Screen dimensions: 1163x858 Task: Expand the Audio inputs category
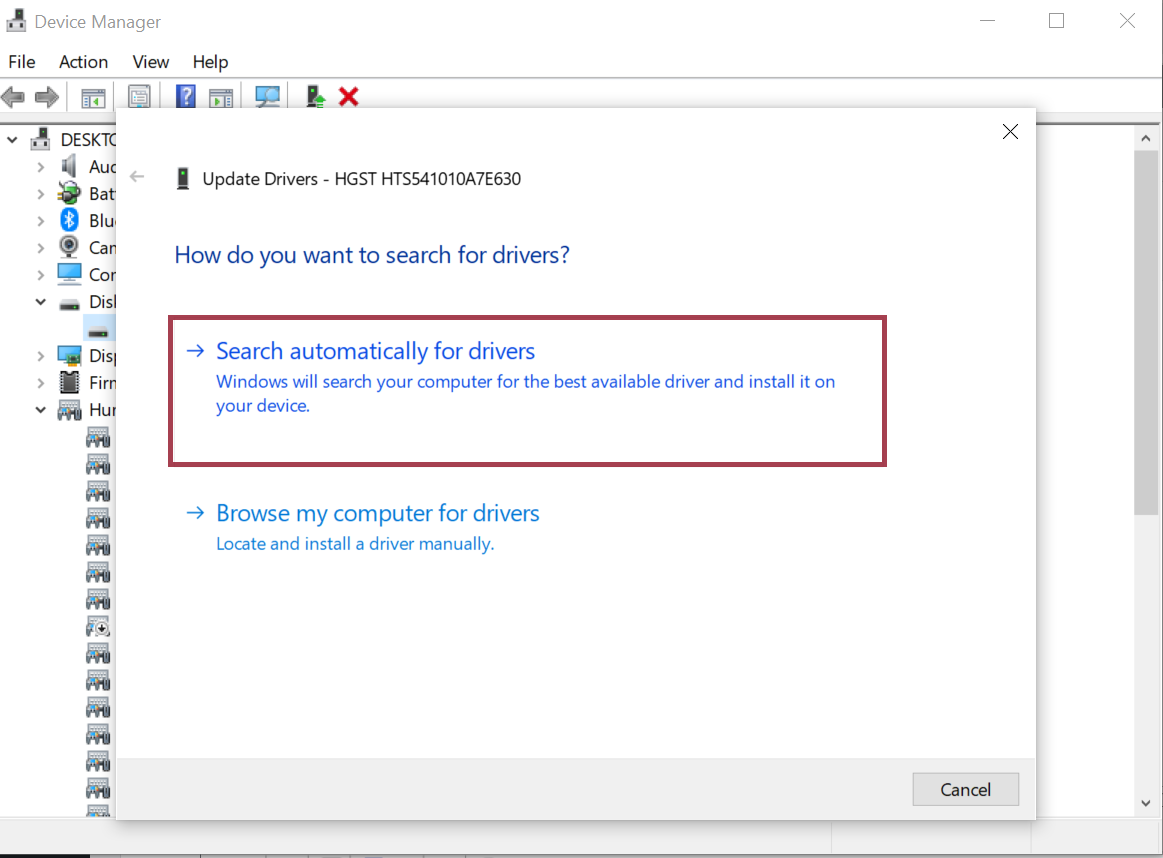point(40,166)
